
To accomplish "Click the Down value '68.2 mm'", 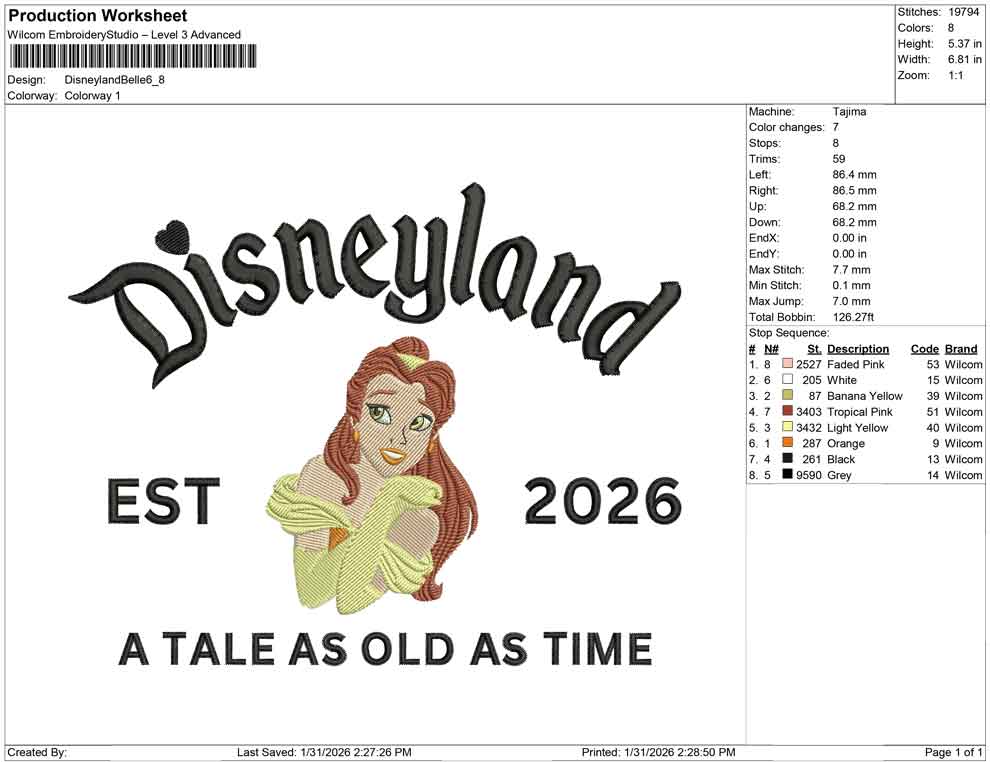I will (x=854, y=222).
